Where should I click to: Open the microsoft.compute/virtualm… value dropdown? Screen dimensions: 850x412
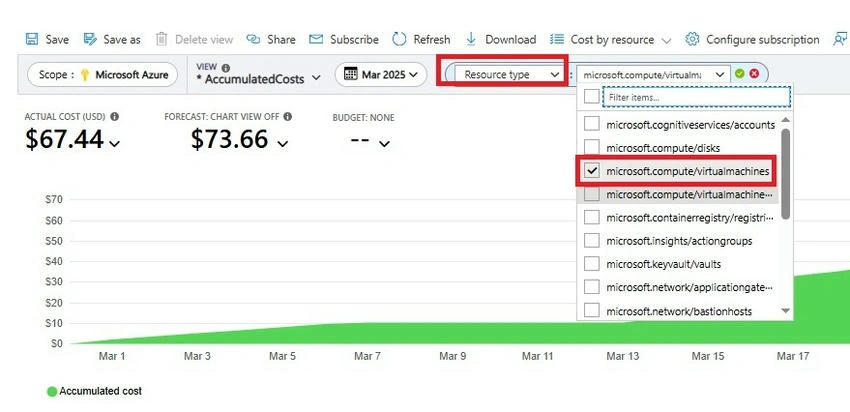click(x=653, y=74)
